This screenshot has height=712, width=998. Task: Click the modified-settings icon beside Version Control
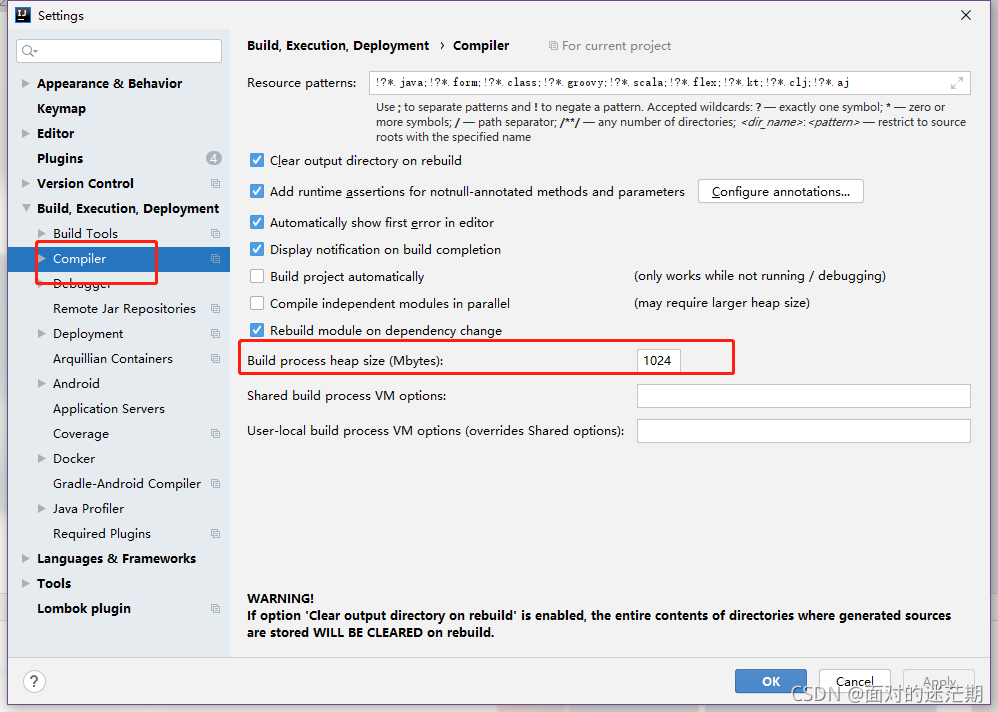(215, 183)
